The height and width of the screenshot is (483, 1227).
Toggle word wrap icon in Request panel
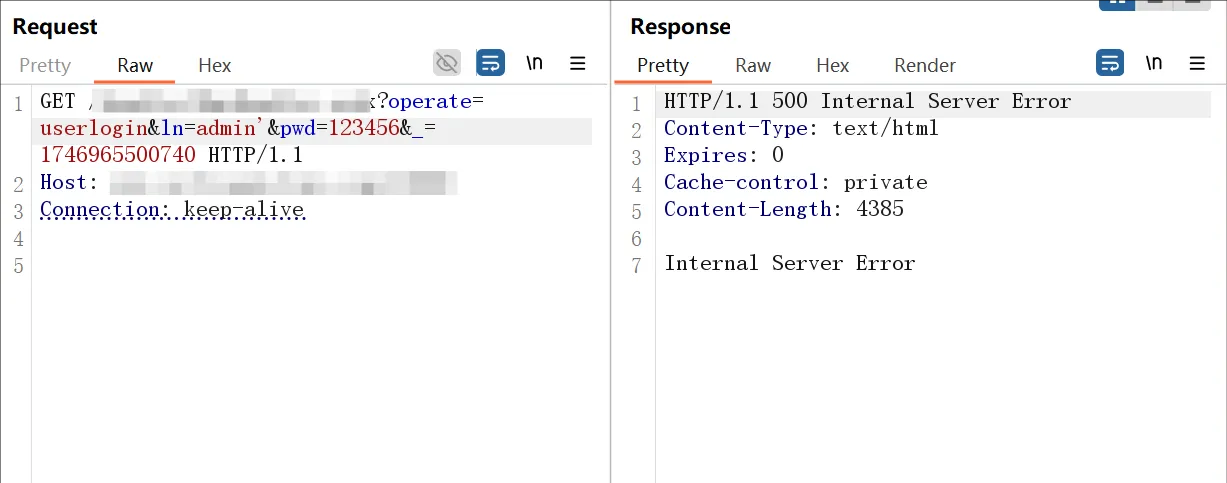tap(490, 64)
